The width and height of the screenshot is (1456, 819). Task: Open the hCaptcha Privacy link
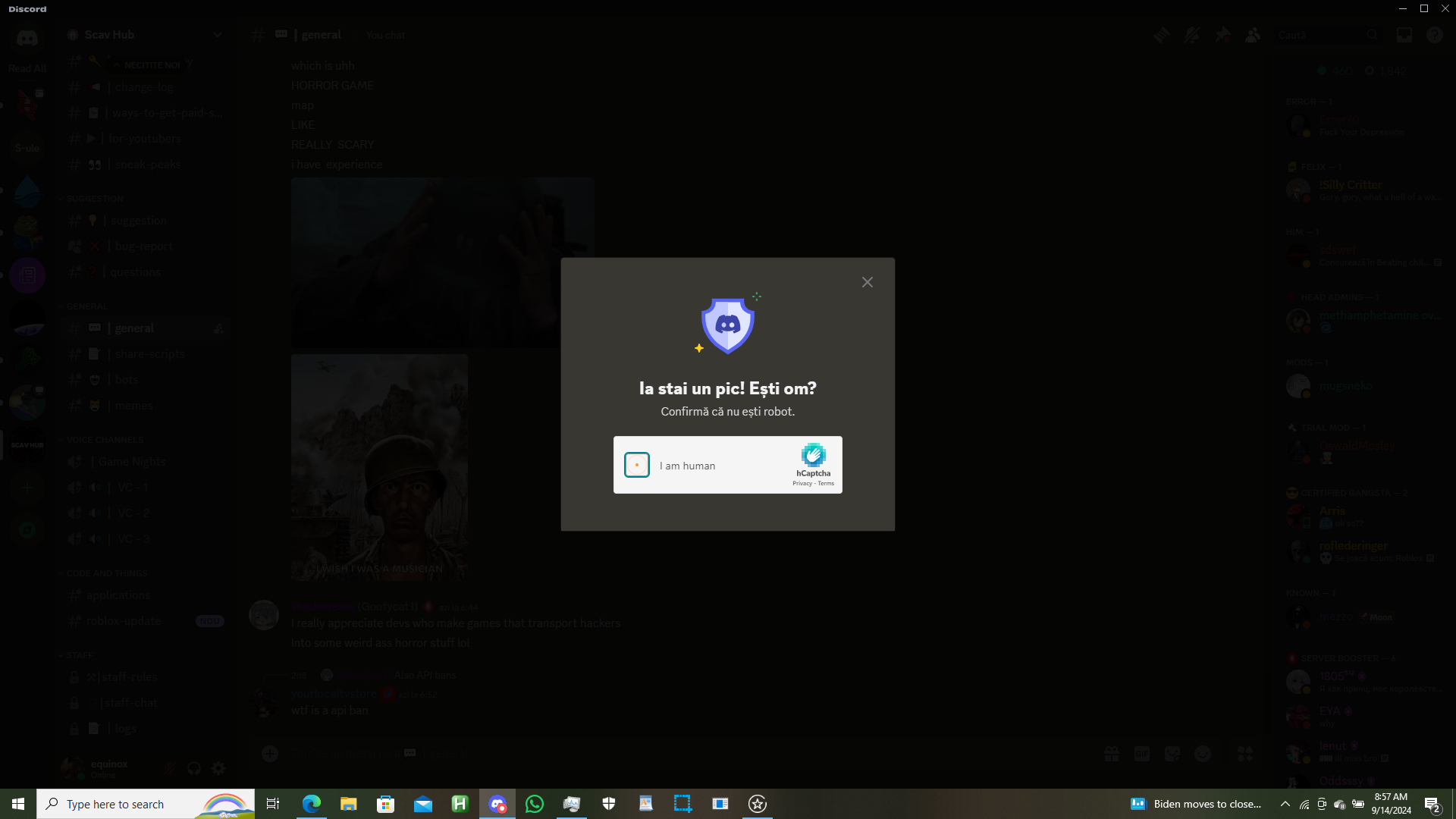(802, 484)
